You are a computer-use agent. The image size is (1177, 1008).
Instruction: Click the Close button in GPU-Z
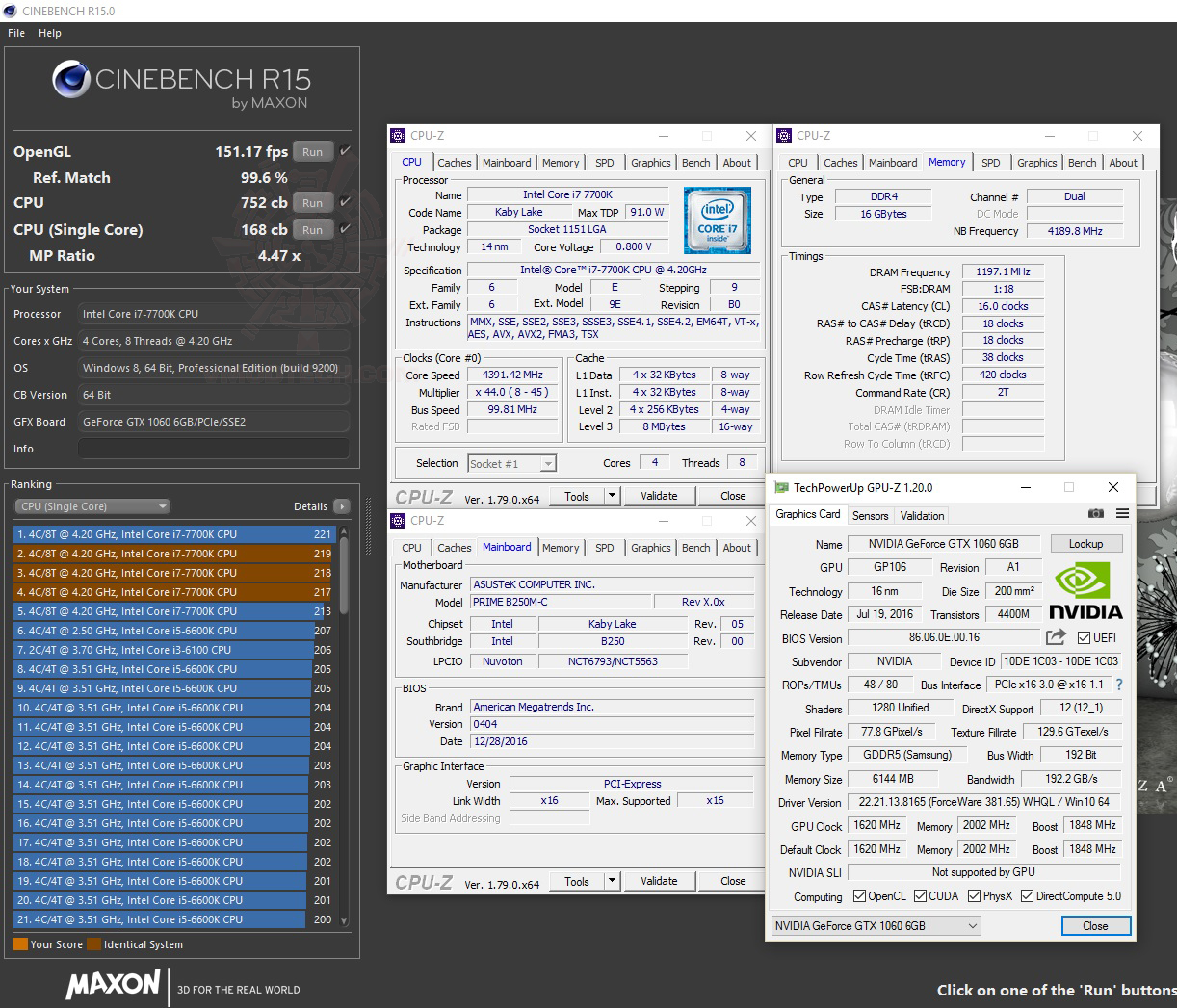(1095, 926)
